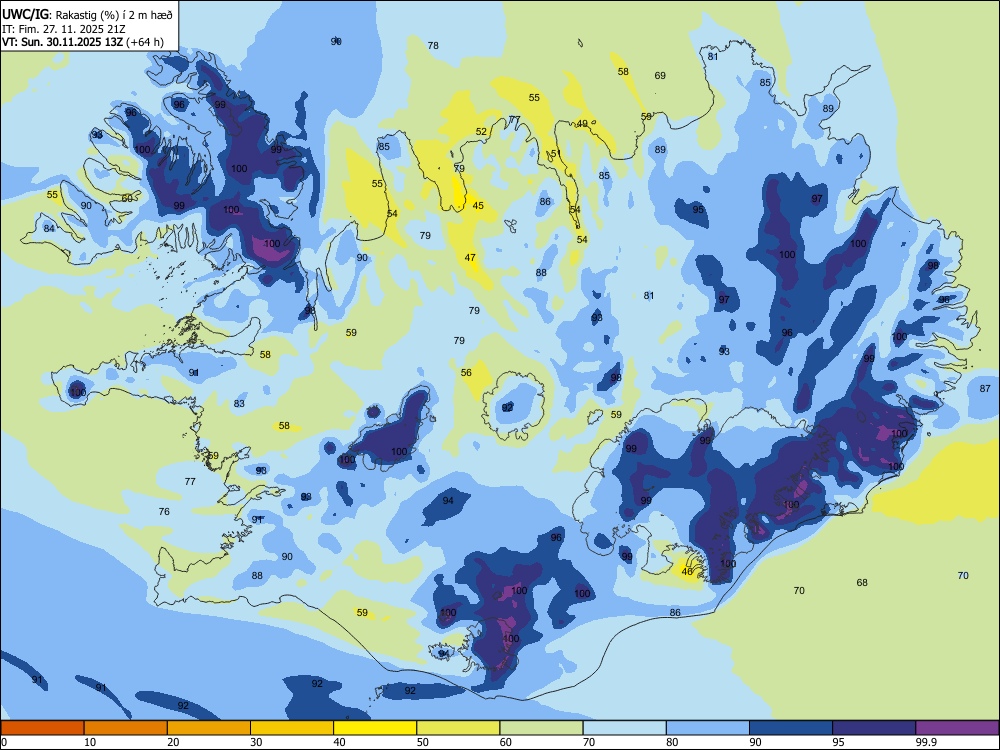Select the purple above-99.9 legend swatch
Viewport: 1000px width, 750px height.
pyautogui.click(x=957, y=728)
